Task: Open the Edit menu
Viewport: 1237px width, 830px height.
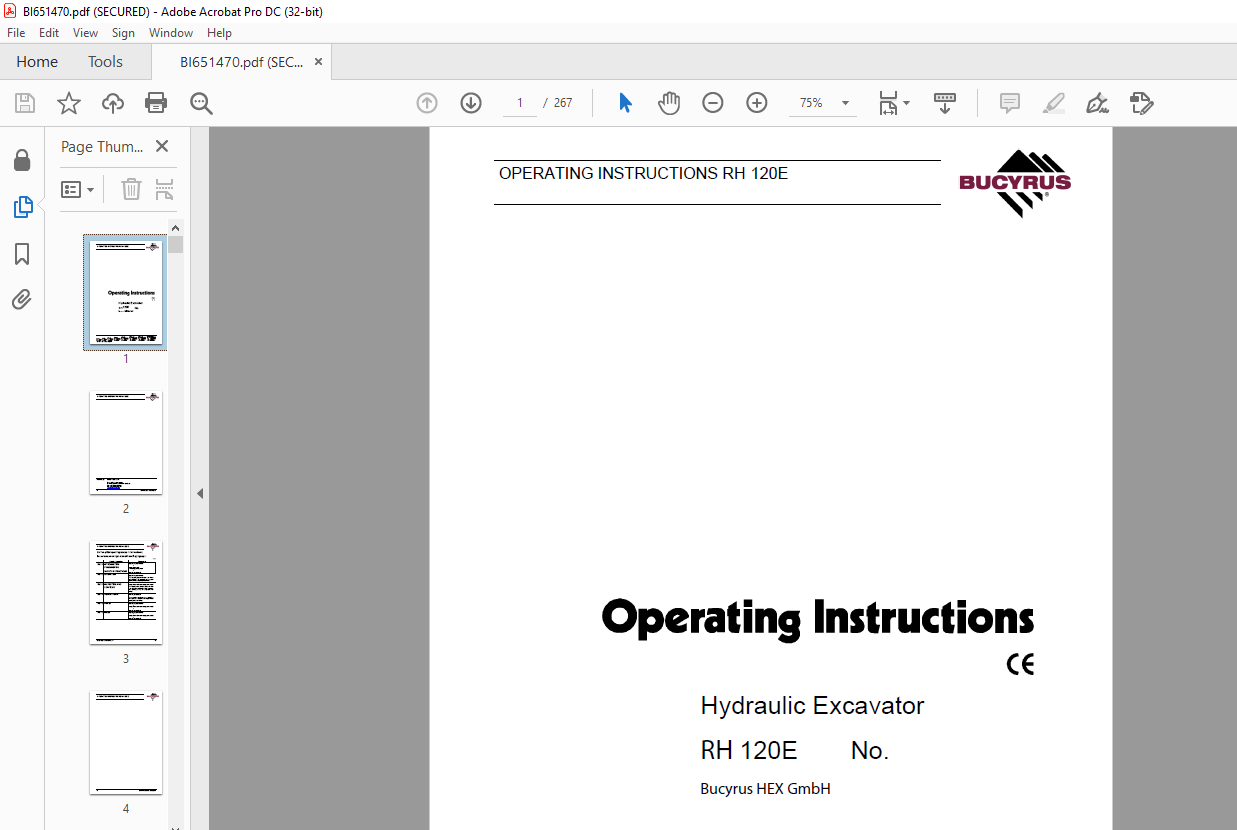Action: pos(49,33)
